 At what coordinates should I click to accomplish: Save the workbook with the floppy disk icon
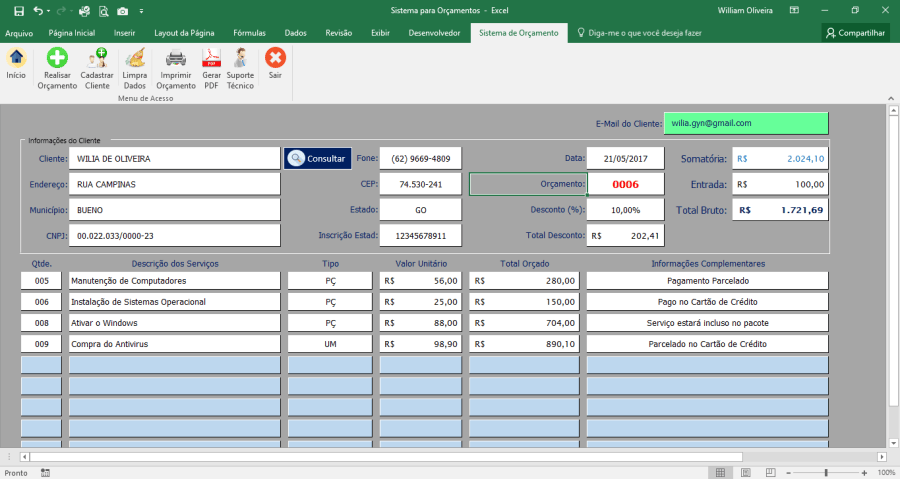pyautogui.click(x=19, y=11)
